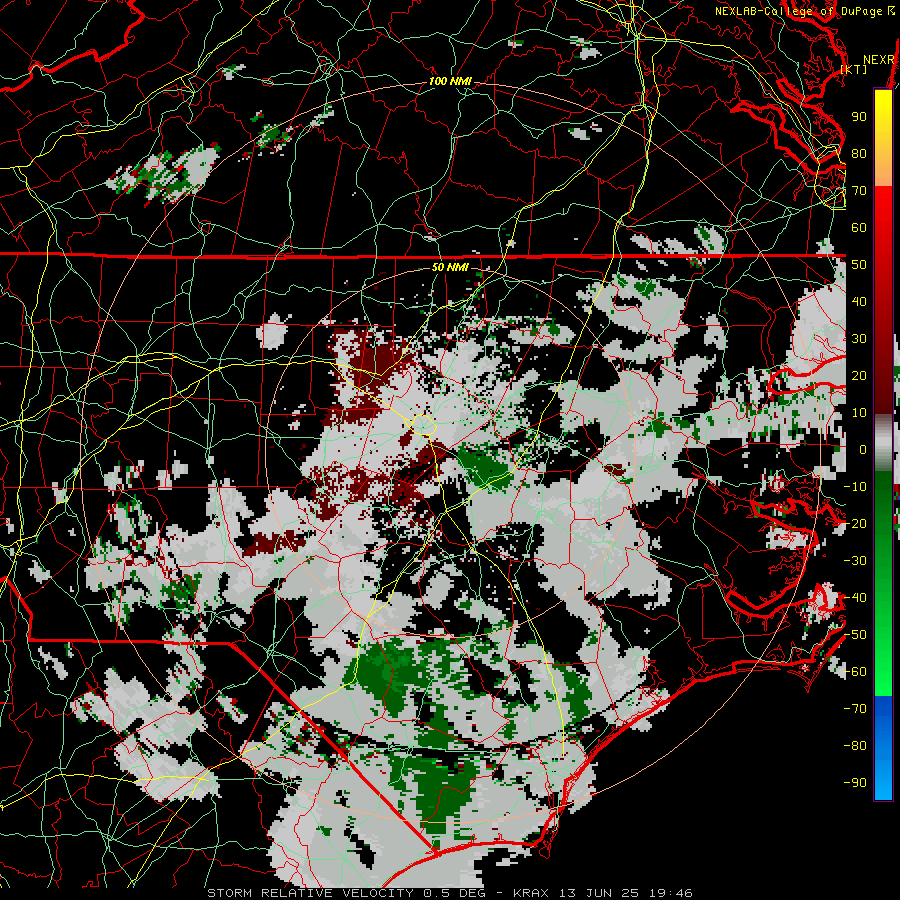Image resolution: width=900 pixels, height=900 pixels.
Task: Click the 40 value on the velocity scale
Action: 859,302
